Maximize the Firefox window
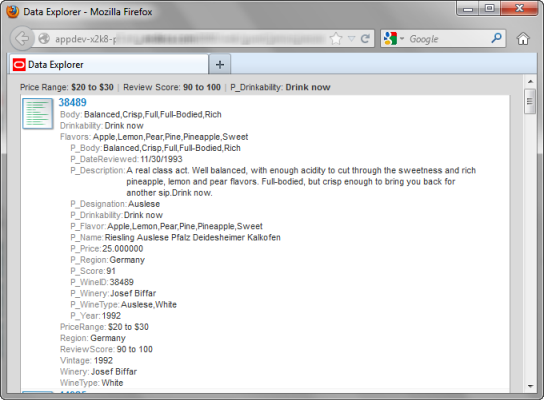This screenshot has width=544, height=400. pyautogui.click(x=490, y=9)
